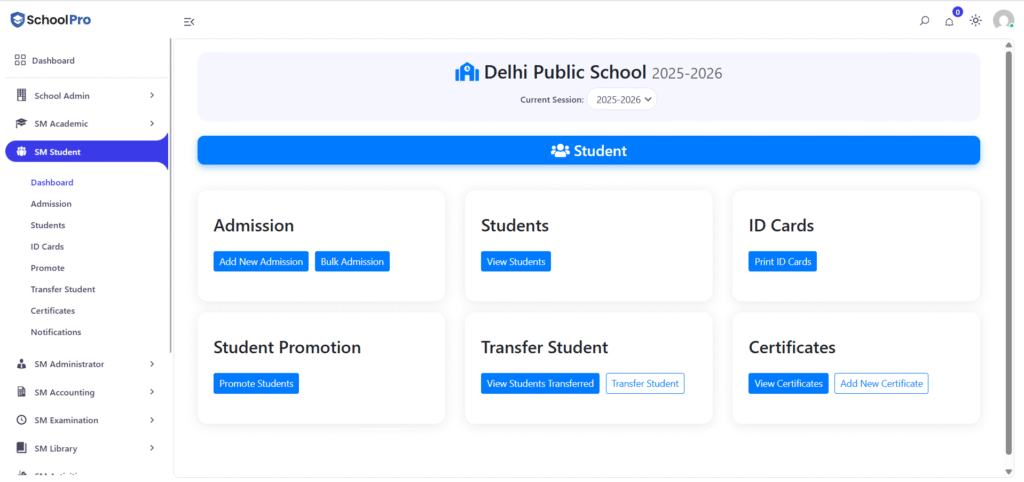Open the Transfer Student sidebar item
The height and width of the screenshot is (482, 1024).
[63, 289]
